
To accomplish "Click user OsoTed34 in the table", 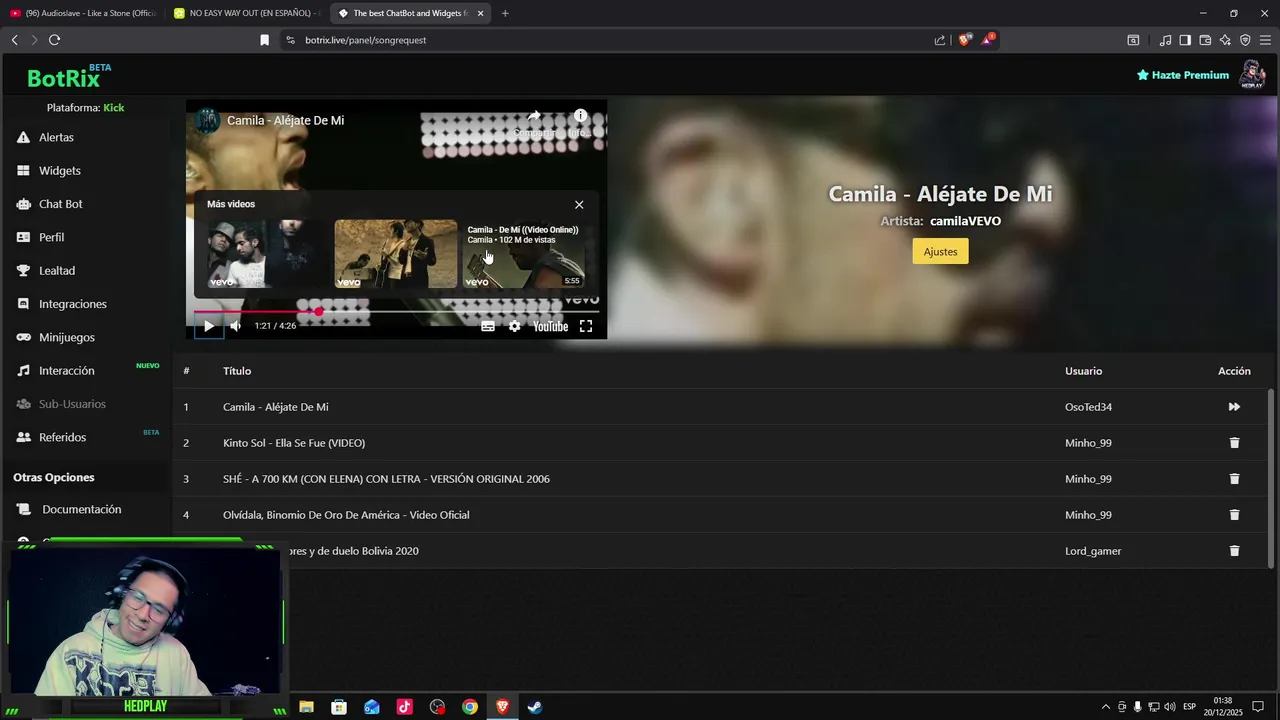I will tap(1088, 407).
